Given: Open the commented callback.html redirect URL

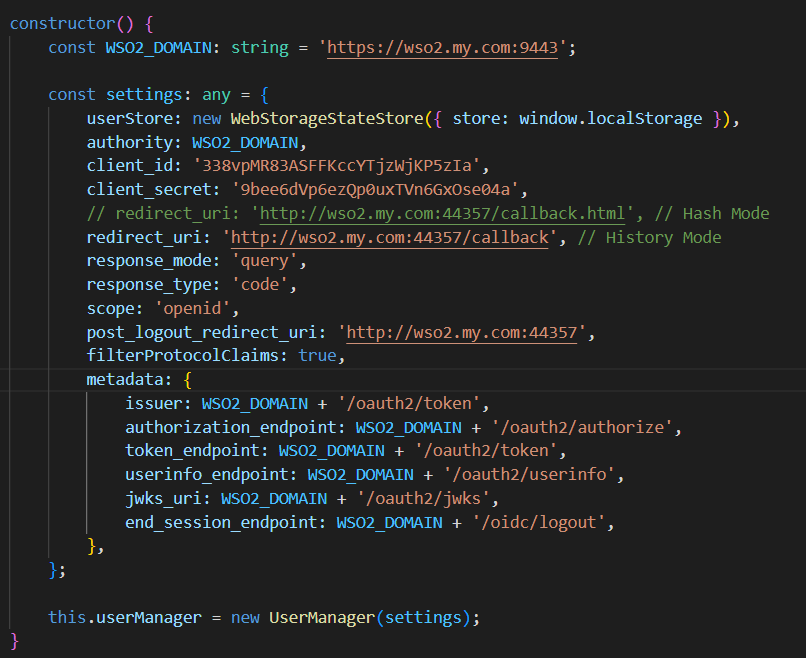Looking at the screenshot, I should (442, 213).
